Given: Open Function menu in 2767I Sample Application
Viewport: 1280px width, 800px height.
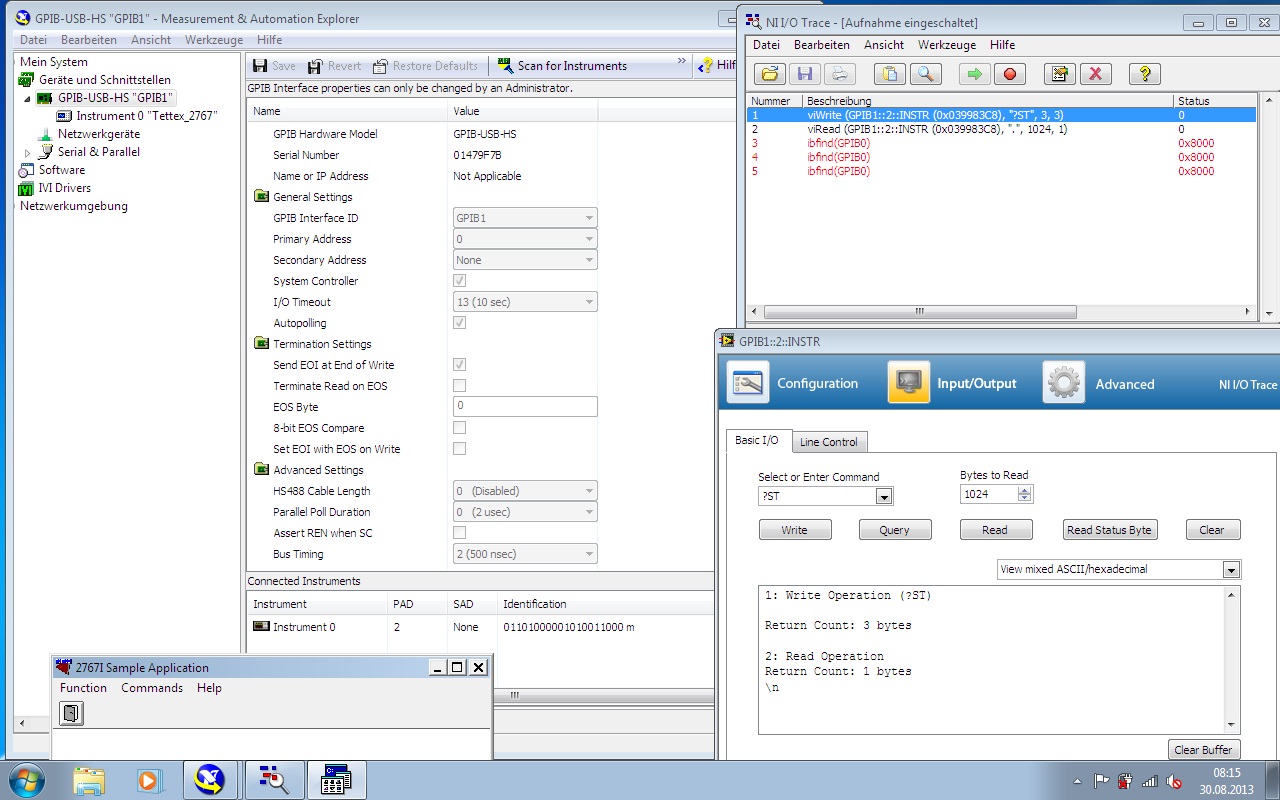Looking at the screenshot, I should 83,688.
